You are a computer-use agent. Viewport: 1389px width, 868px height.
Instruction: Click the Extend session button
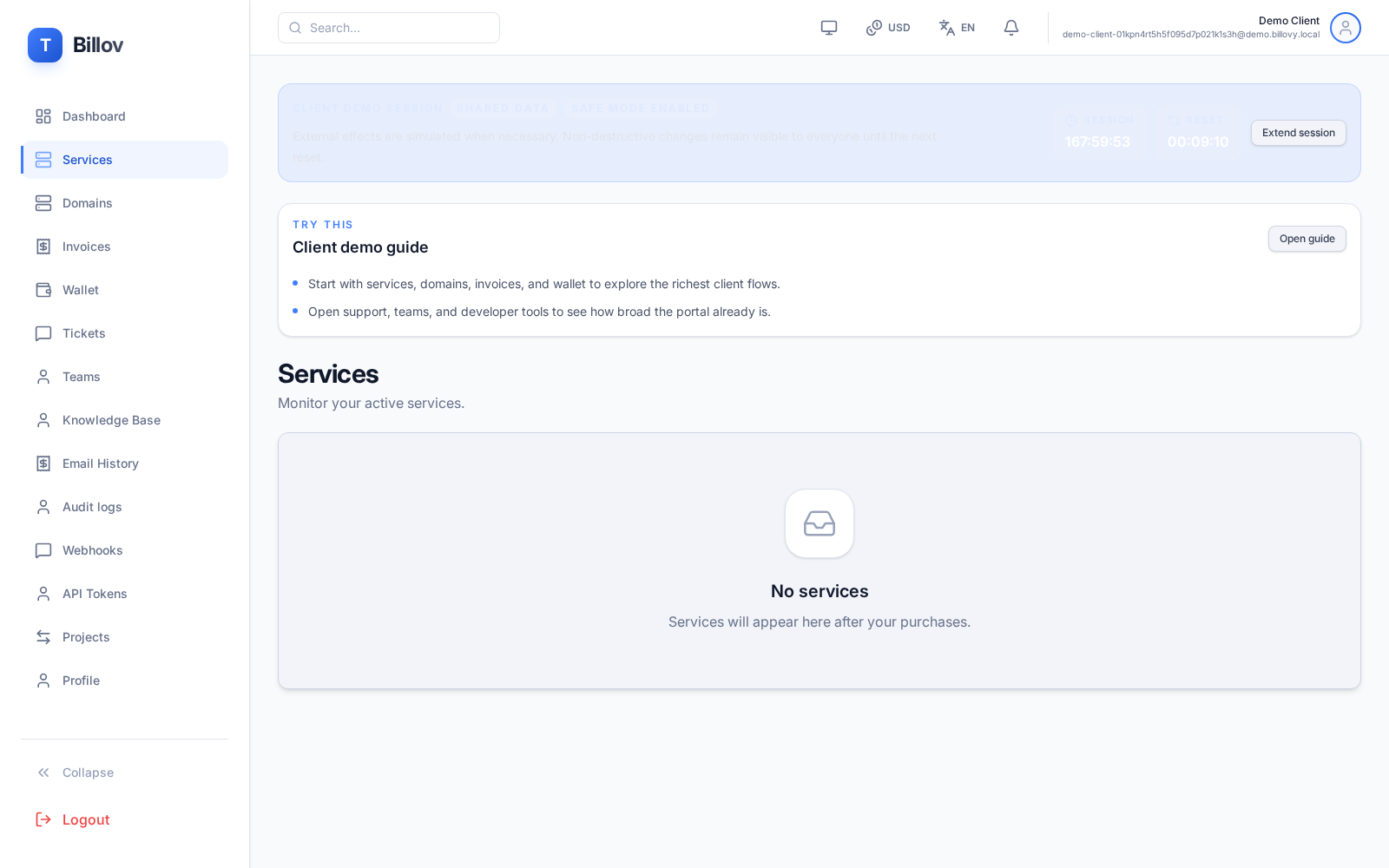1298,133
